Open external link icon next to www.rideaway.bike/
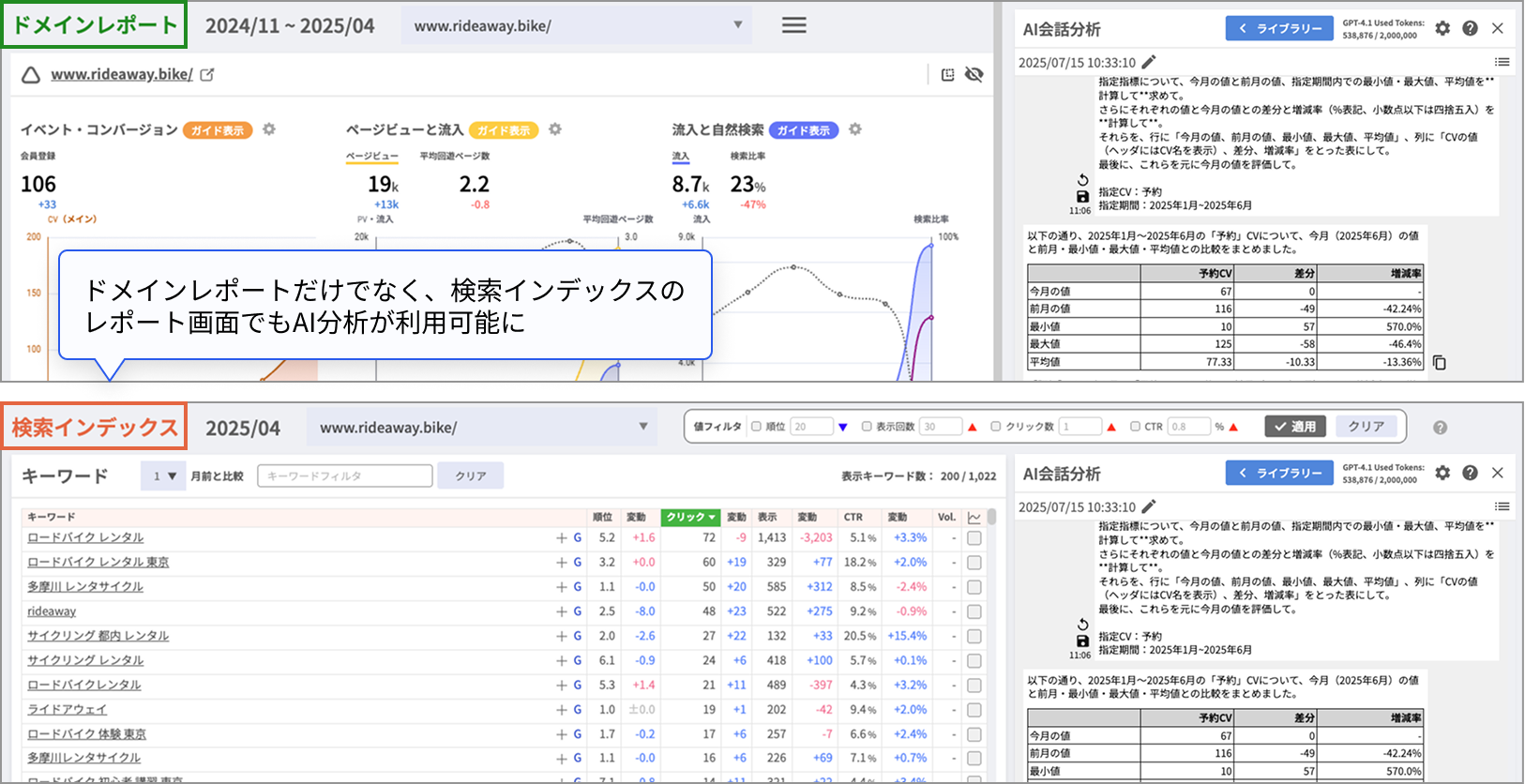This screenshot has height=784, width=1525. [207, 74]
